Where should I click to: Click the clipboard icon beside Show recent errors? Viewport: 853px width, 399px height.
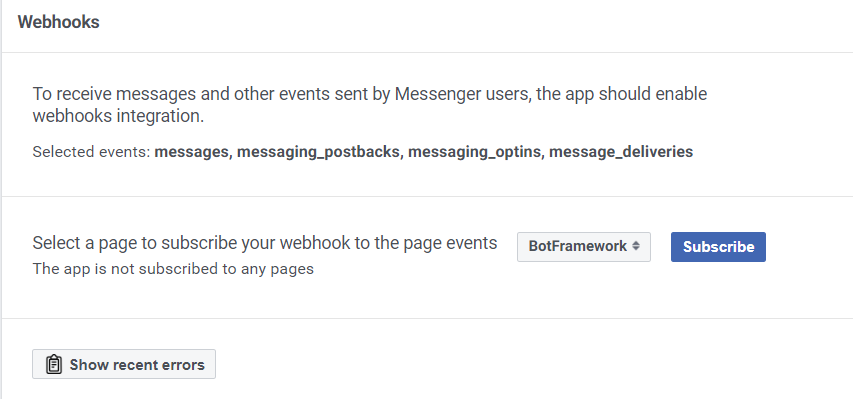[x=53, y=365]
